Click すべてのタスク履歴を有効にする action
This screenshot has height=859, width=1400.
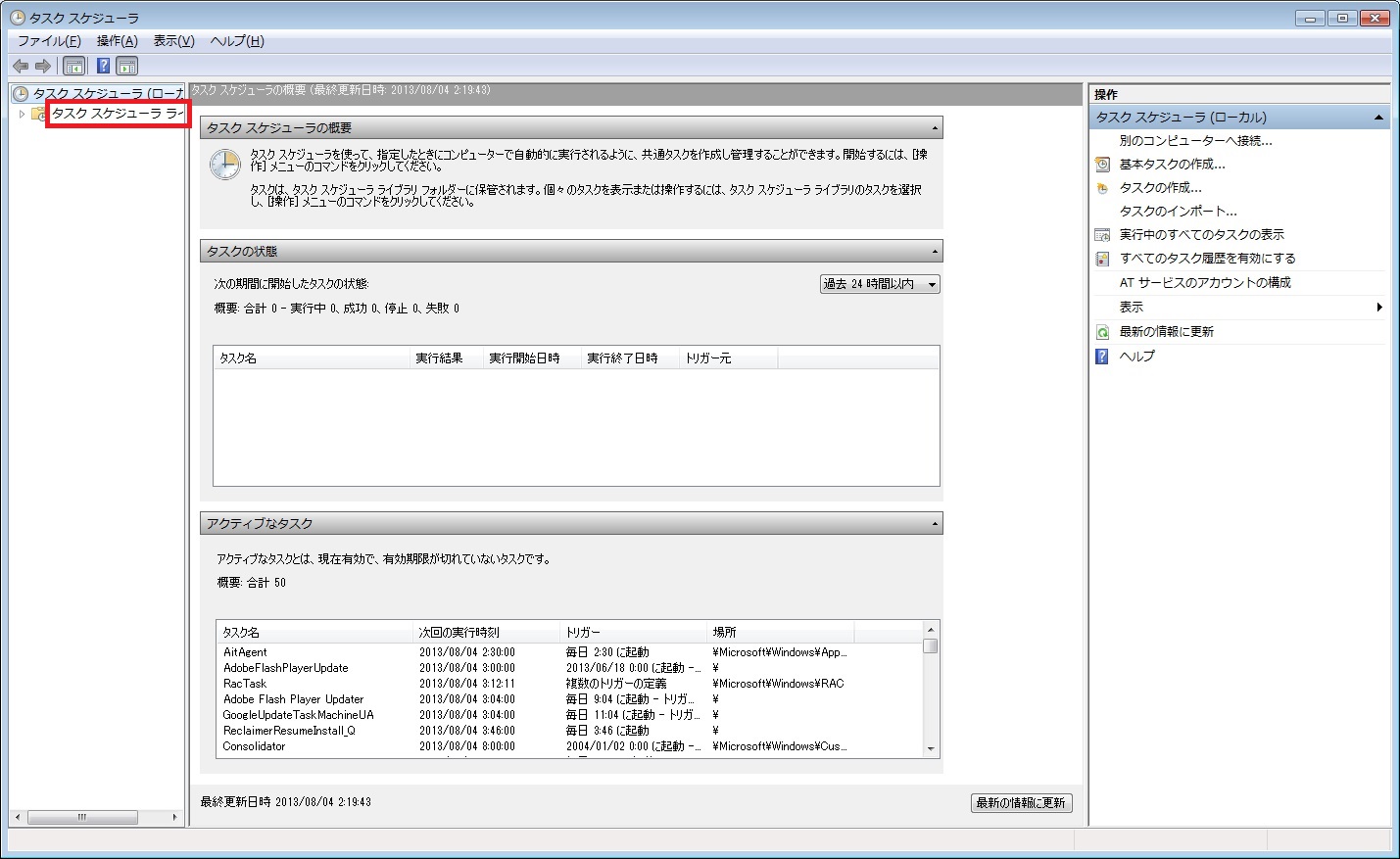(x=1207, y=259)
